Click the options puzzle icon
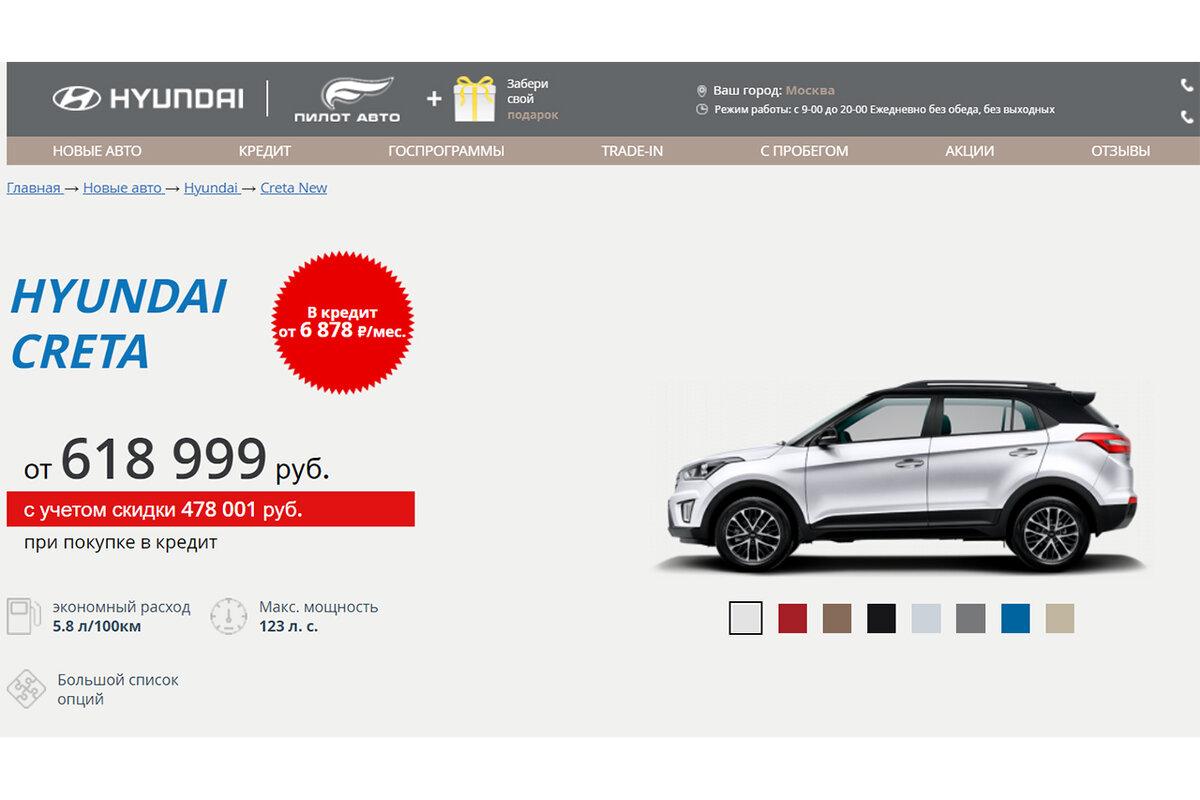The height and width of the screenshot is (800, 1200). 25,689
